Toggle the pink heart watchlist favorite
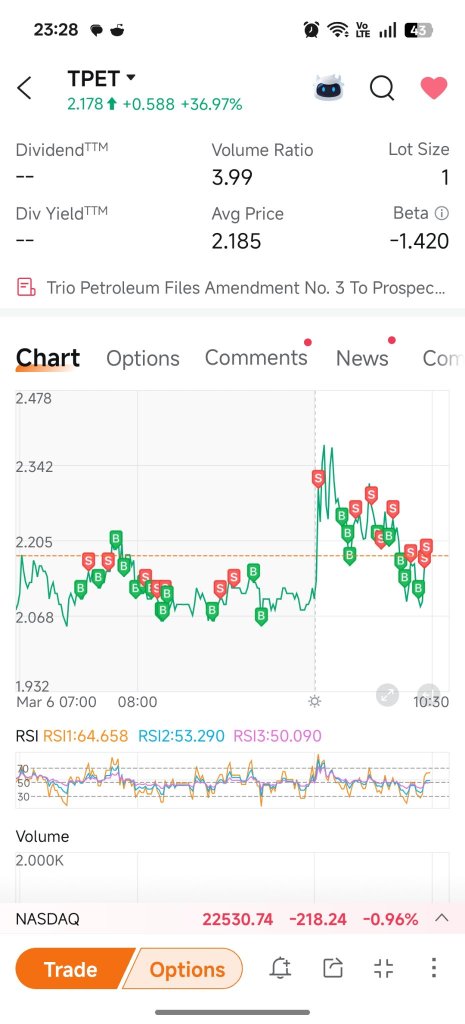The width and height of the screenshot is (465, 1024). (x=434, y=88)
